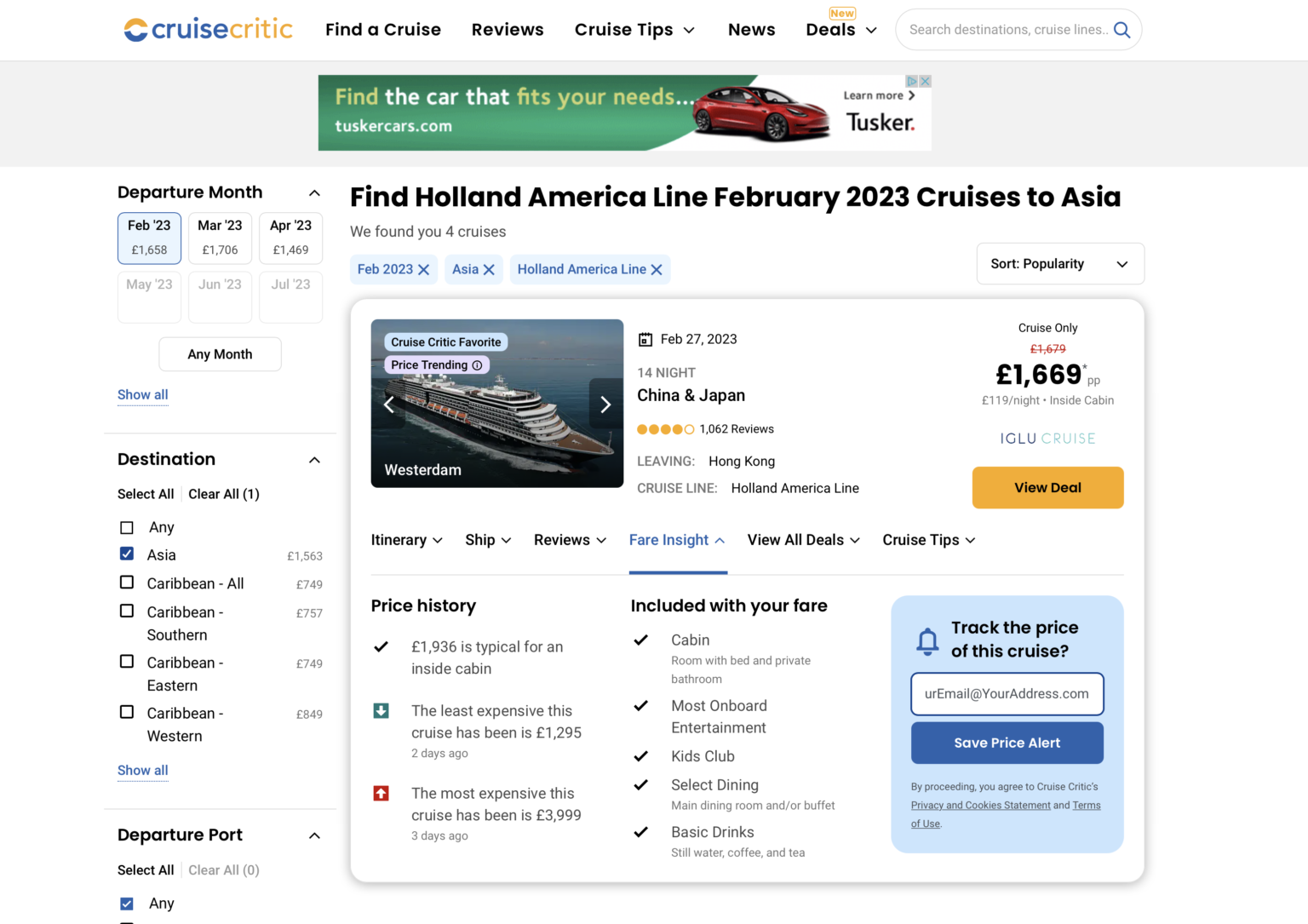Click the View Deal button
This screenshot has height=924, width=1308.
point(1047,487)
